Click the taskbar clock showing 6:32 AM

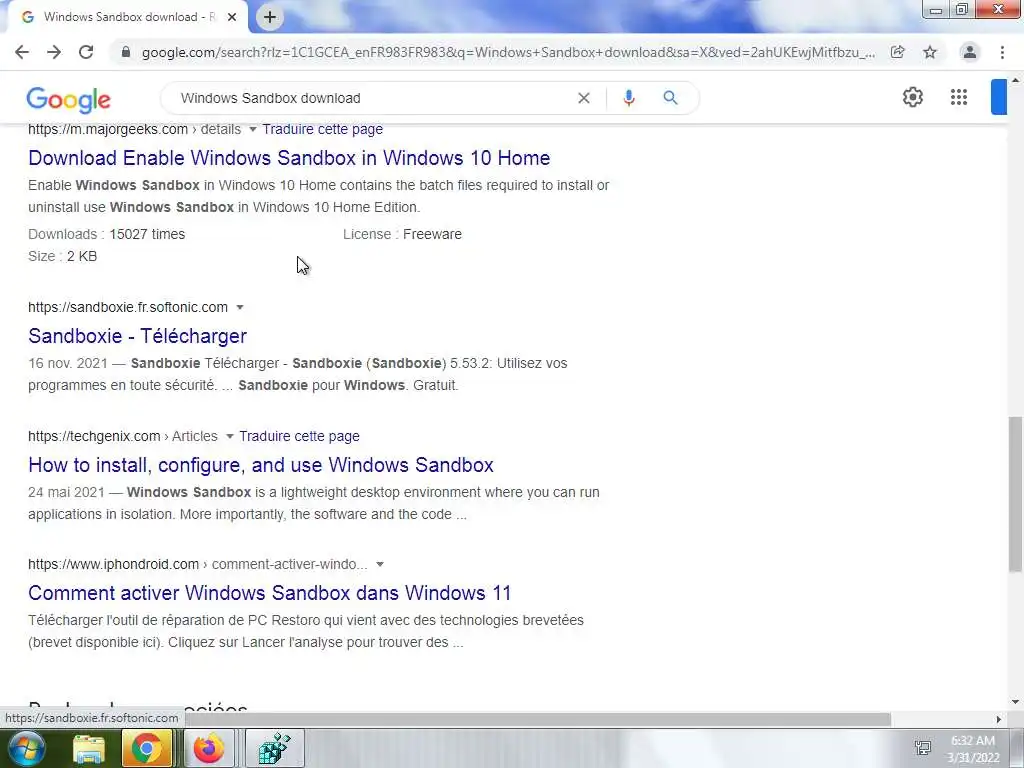(x=973, y=749)
